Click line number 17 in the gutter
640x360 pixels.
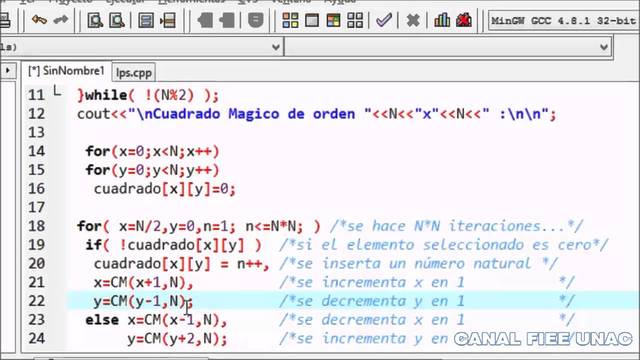click(x=36, y=208)
